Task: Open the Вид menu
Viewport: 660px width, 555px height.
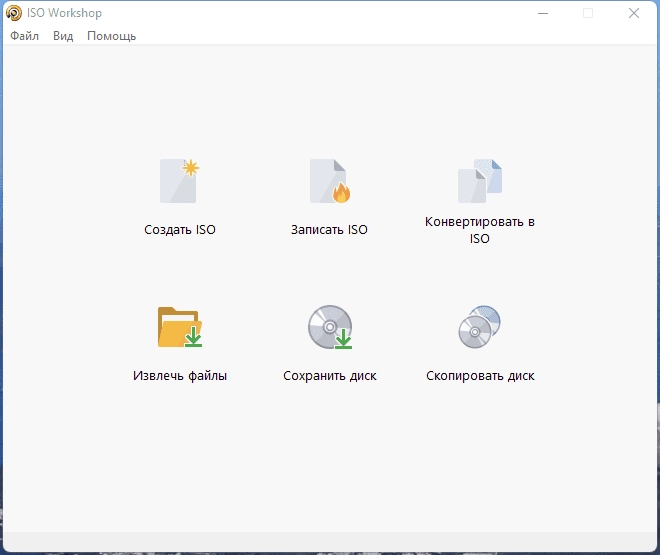Action: tap(63, 36)
